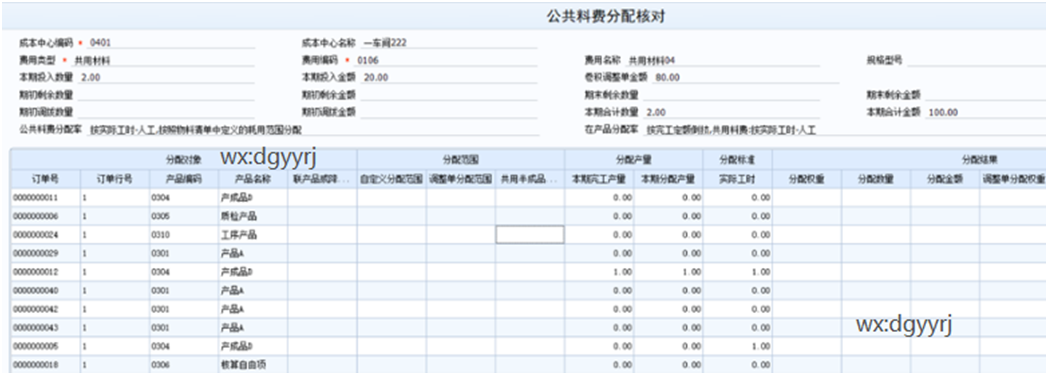
Task: Select order number 0000000005
Action: 45,347
